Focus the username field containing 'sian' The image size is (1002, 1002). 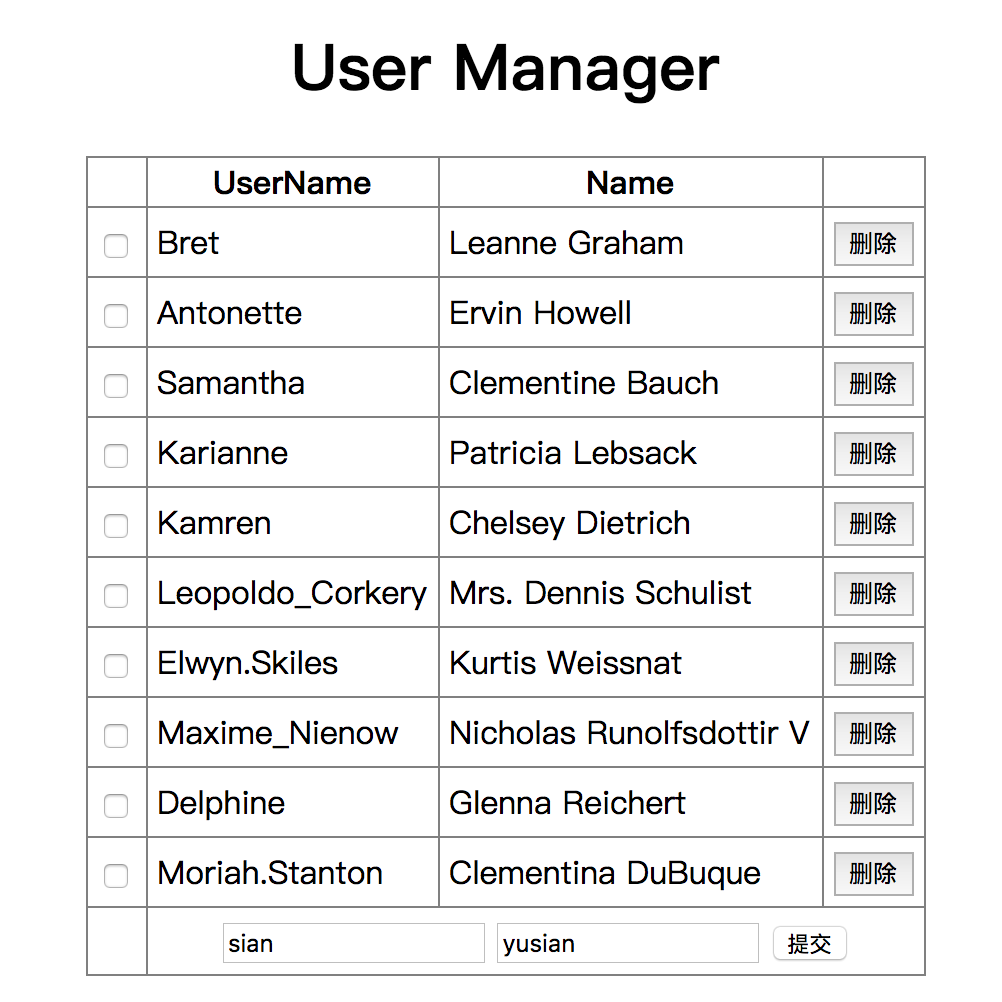click(x=353, y=943)
